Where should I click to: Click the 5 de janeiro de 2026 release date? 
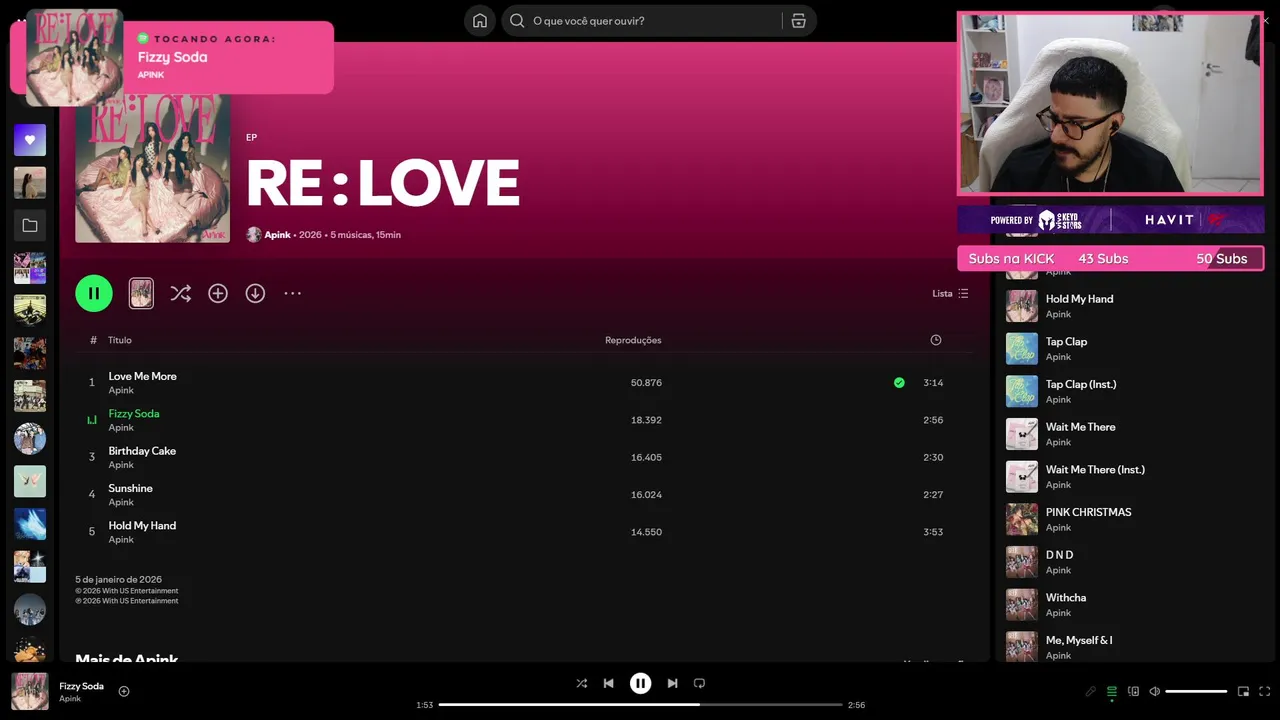(x=118, y=579)
